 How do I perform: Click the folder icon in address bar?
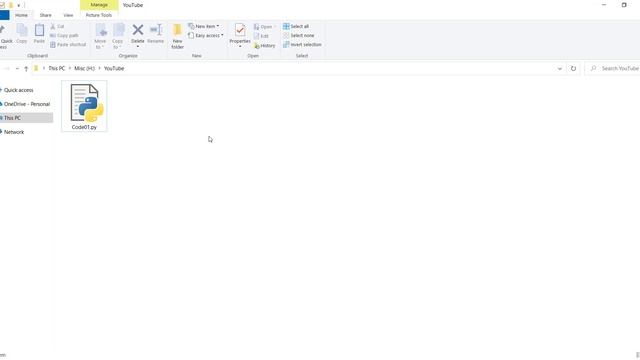[x=36, y=69]
